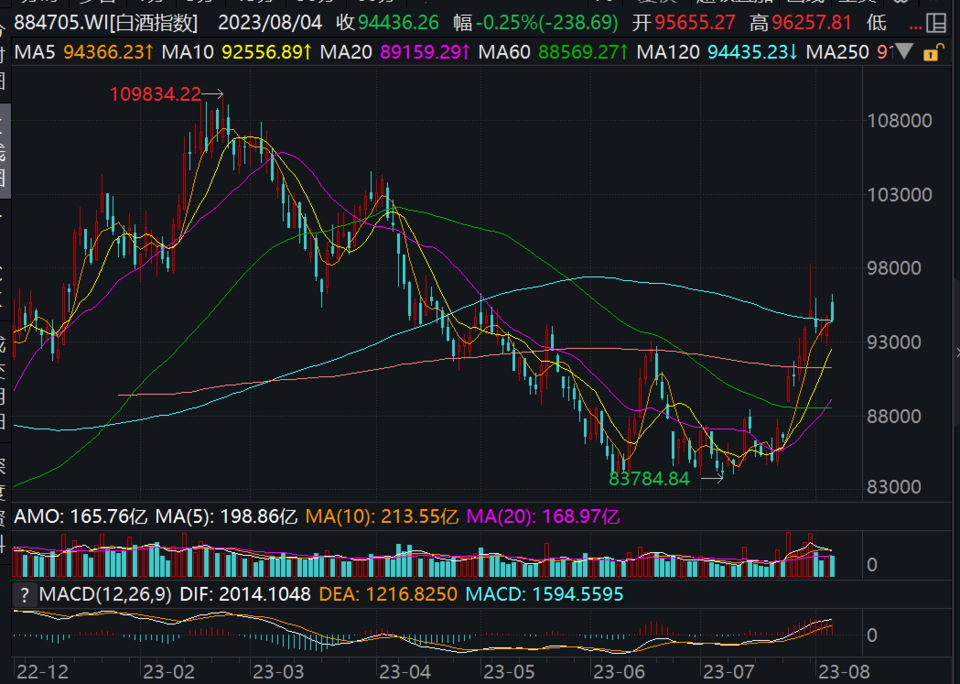The height and width of the screenshot is (684, 960).
Task: Click the 109834.22 high price marker
Action: point(155,95)
